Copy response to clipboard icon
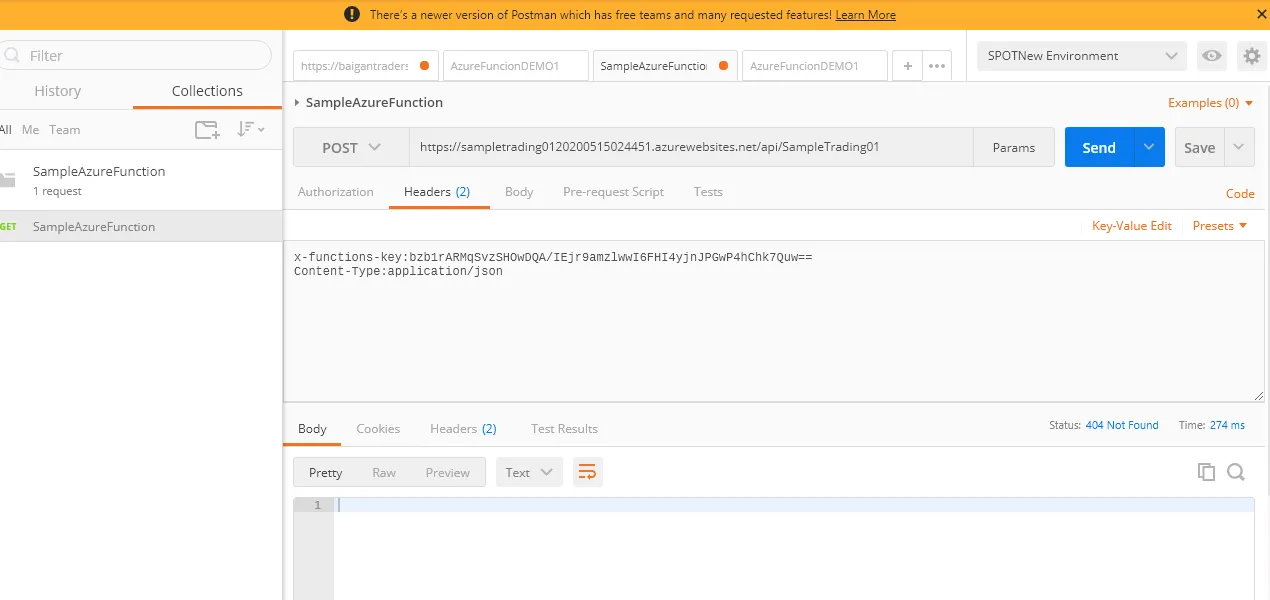Screen dimensions: 1270x600 1206,472
